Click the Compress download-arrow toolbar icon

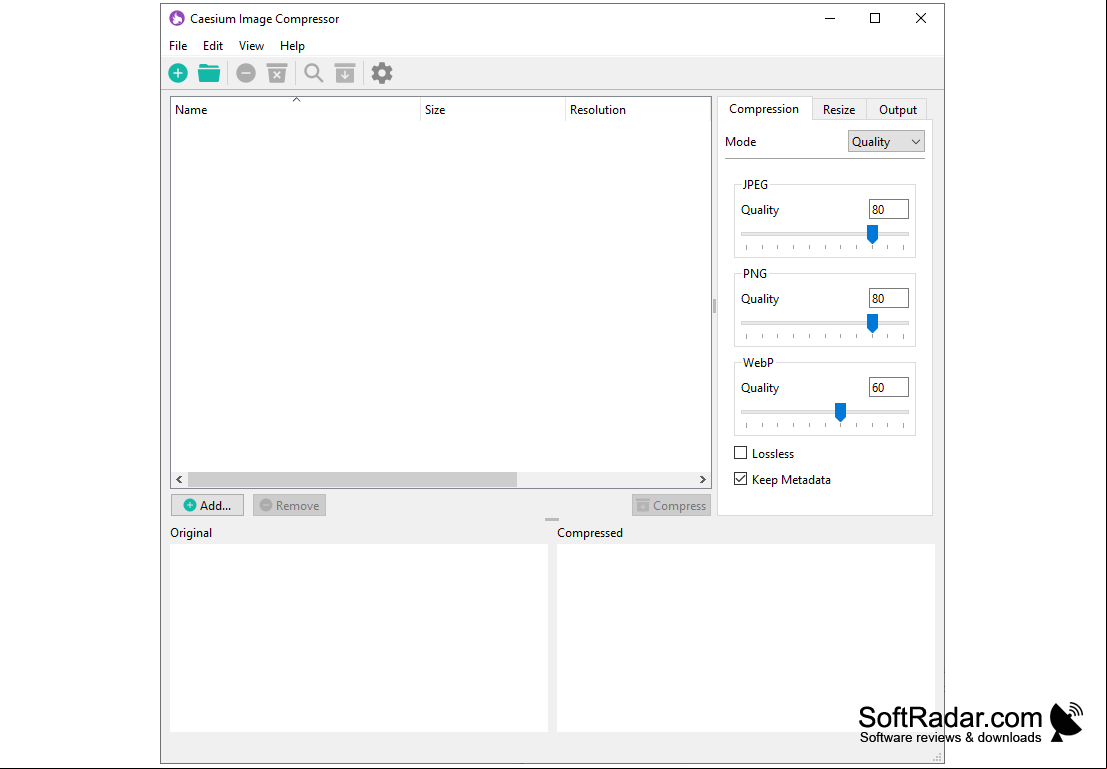click(345, 73)
